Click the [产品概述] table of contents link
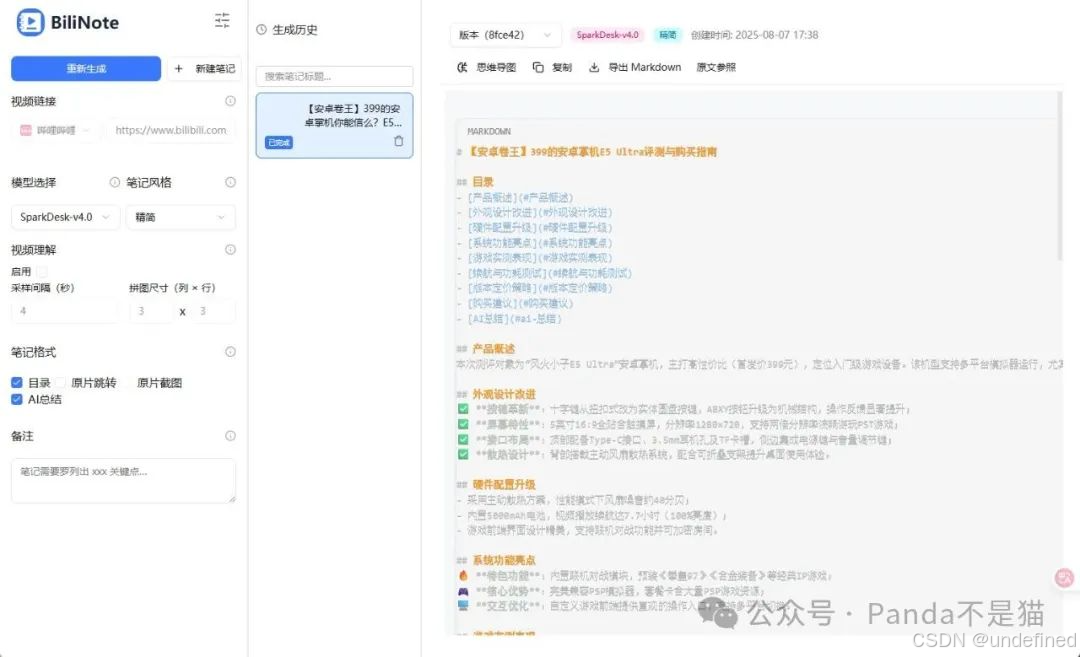Image resolution: width=1080 pixels, height=657 pixels. click(x=521, y=198)
